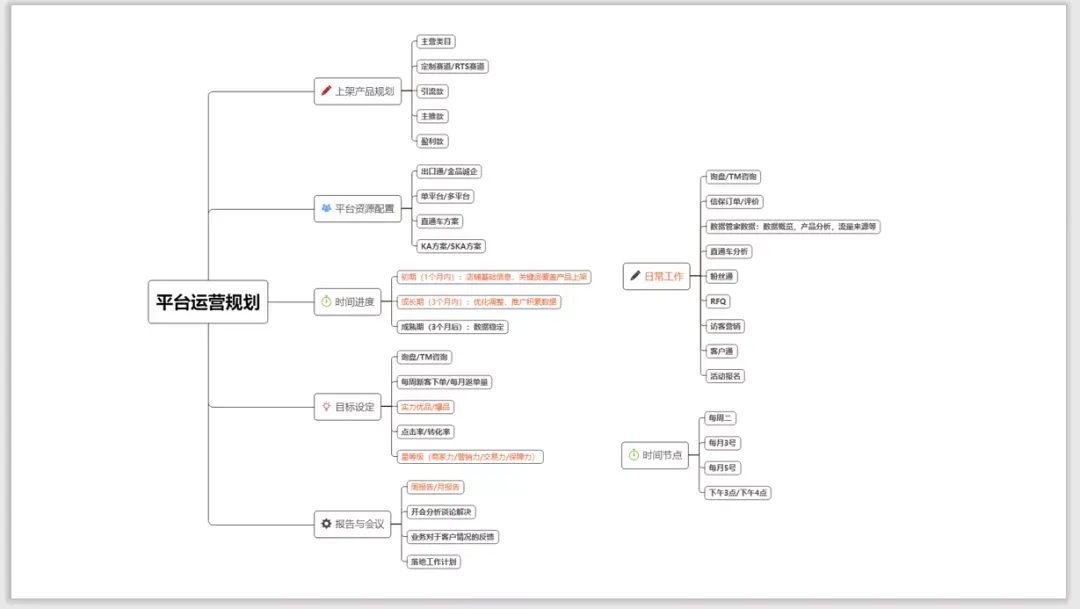Click the lightbulb icon on 目标设定
The width and height of the screenshot is (1080, 609).
(x=326, y=406)
